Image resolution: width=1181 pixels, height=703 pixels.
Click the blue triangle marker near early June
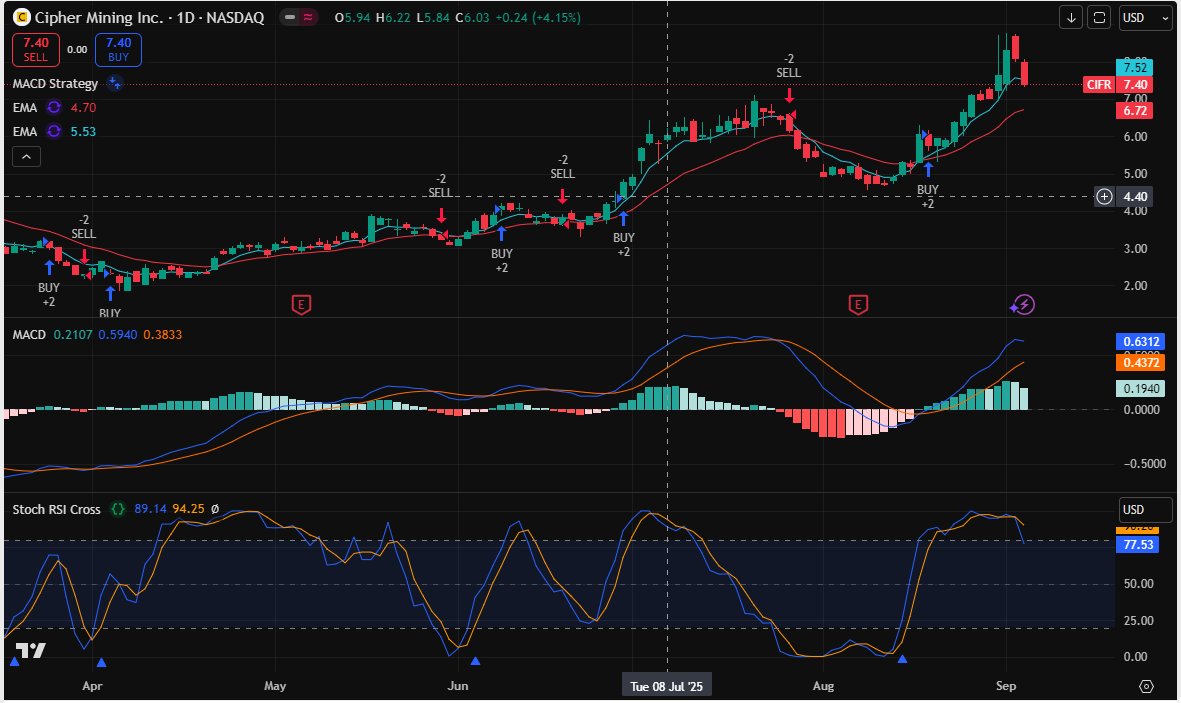475,661
